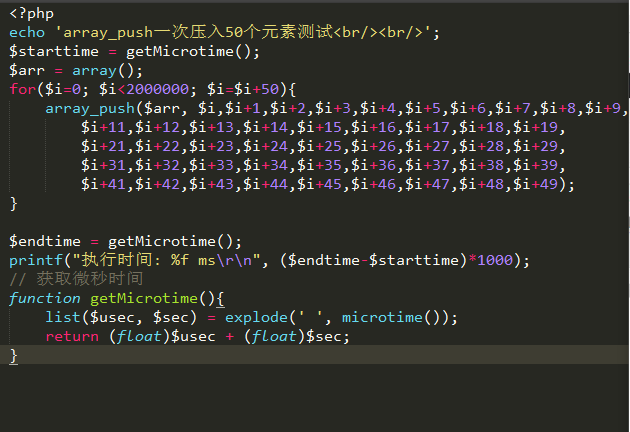This screenshot has width=630, height=432.
Task: Place cursor on the return keyword
Action: pos(72,336)
